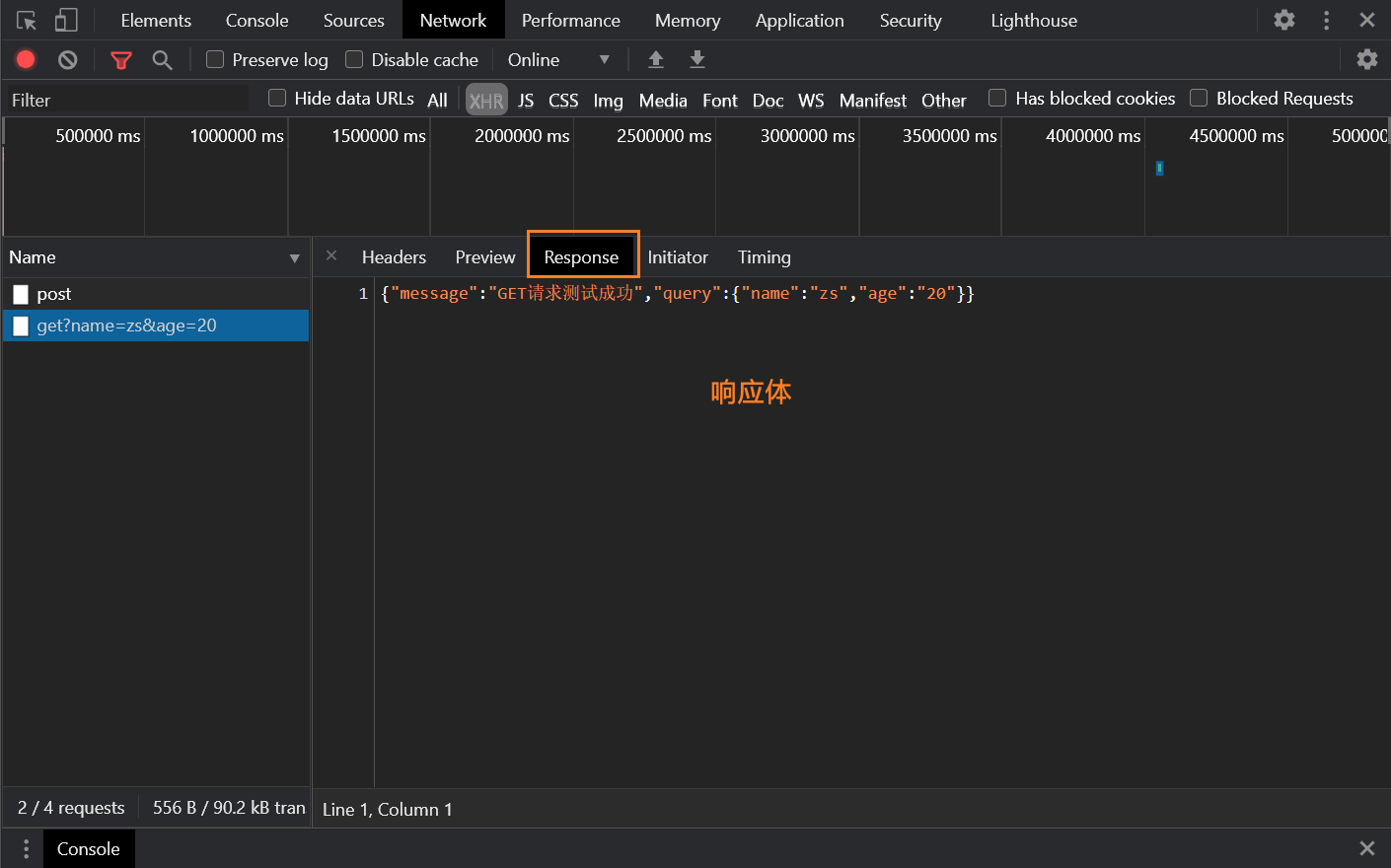The image size is (1391, 868).
Task: Enable the Preserve log checkbox
Action: (215, 60)
